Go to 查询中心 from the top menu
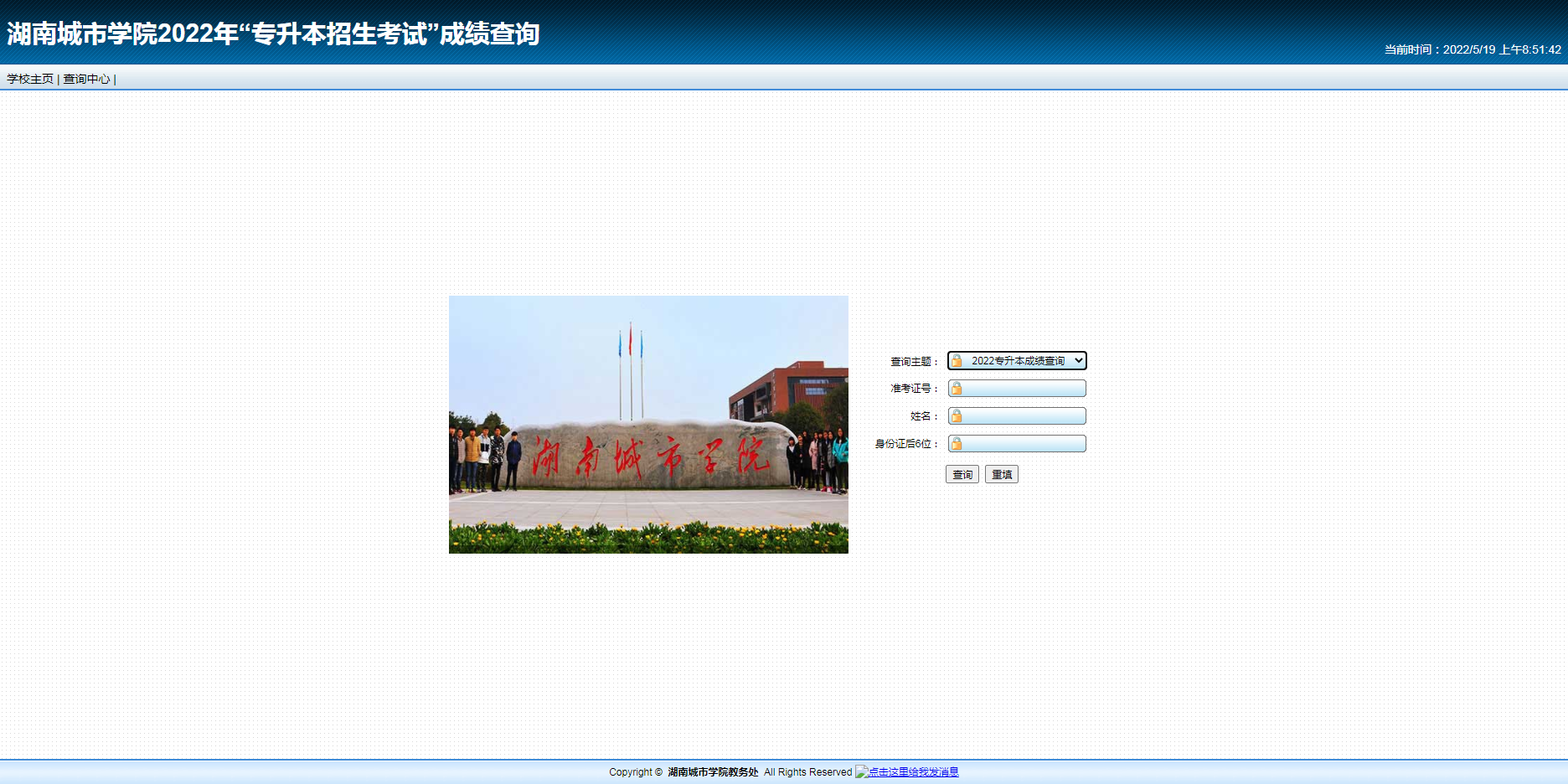The image size is (1568, 784). click(86, 78)
